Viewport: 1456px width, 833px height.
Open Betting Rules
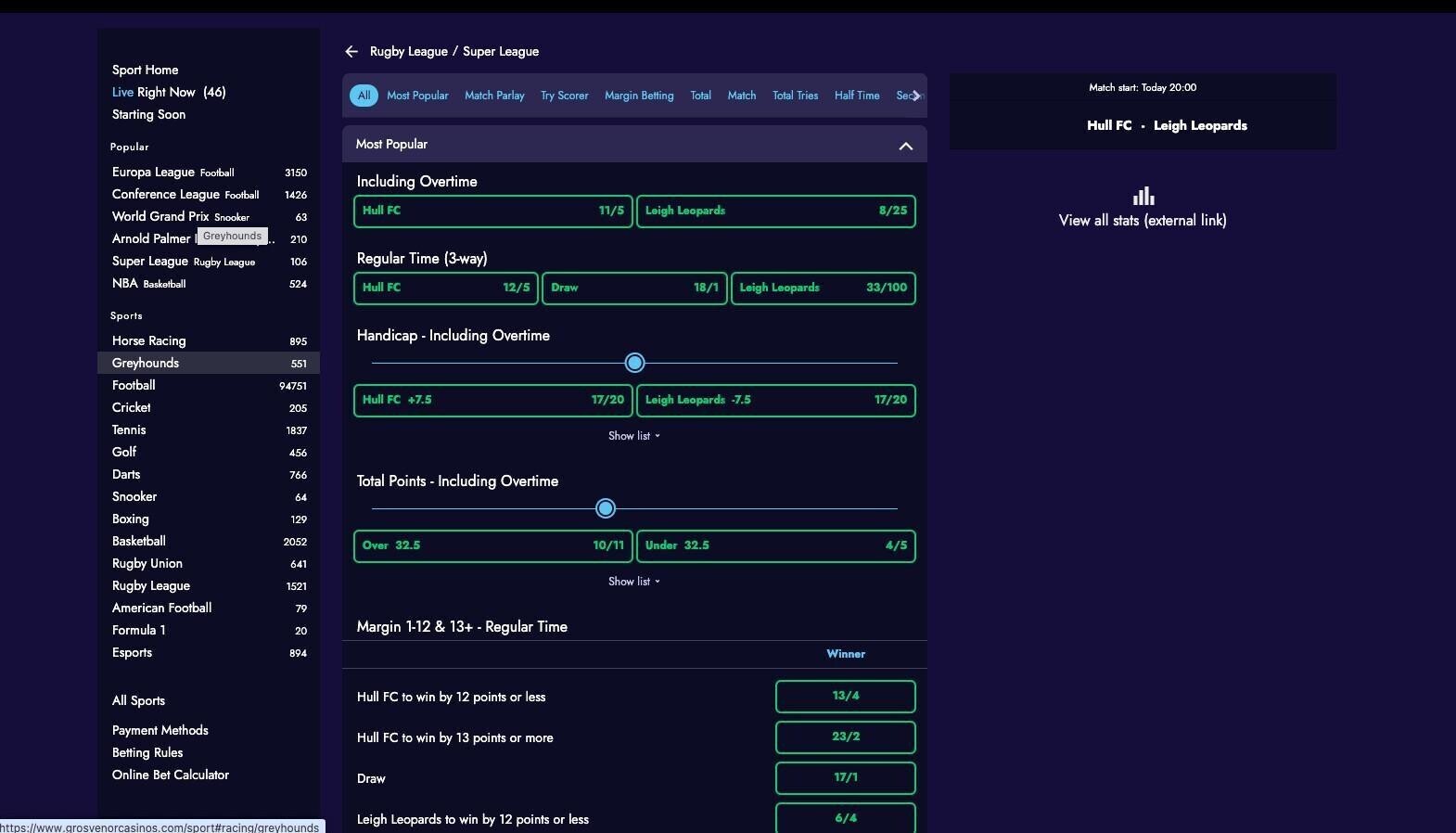coord(147,753)
